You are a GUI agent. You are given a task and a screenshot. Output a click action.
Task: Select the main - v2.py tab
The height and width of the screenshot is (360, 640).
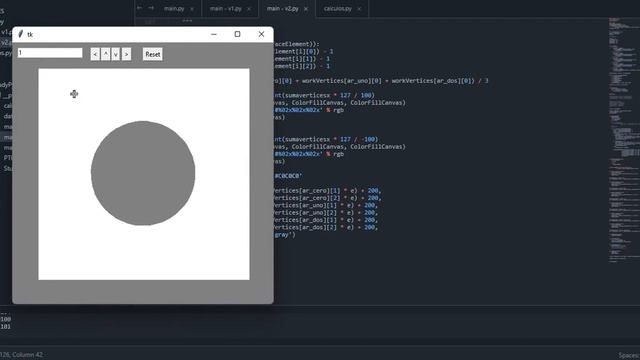pos(283,9)
